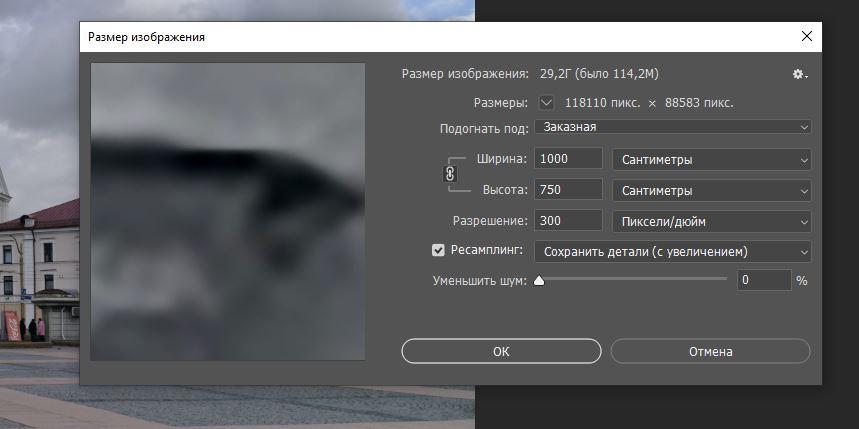Viewport: 859px width, 429px height.
Task: Click the Отмена button
Action: 711,351
